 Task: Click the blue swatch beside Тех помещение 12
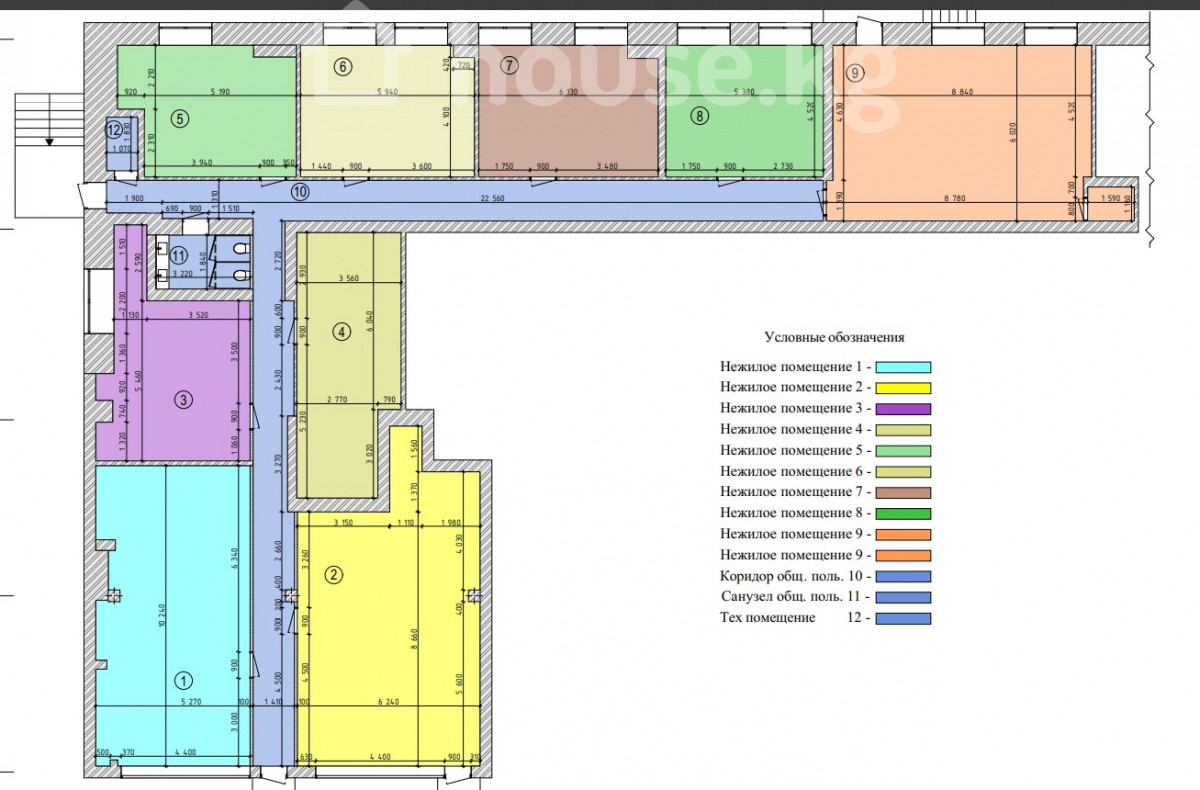coord(905,619)
